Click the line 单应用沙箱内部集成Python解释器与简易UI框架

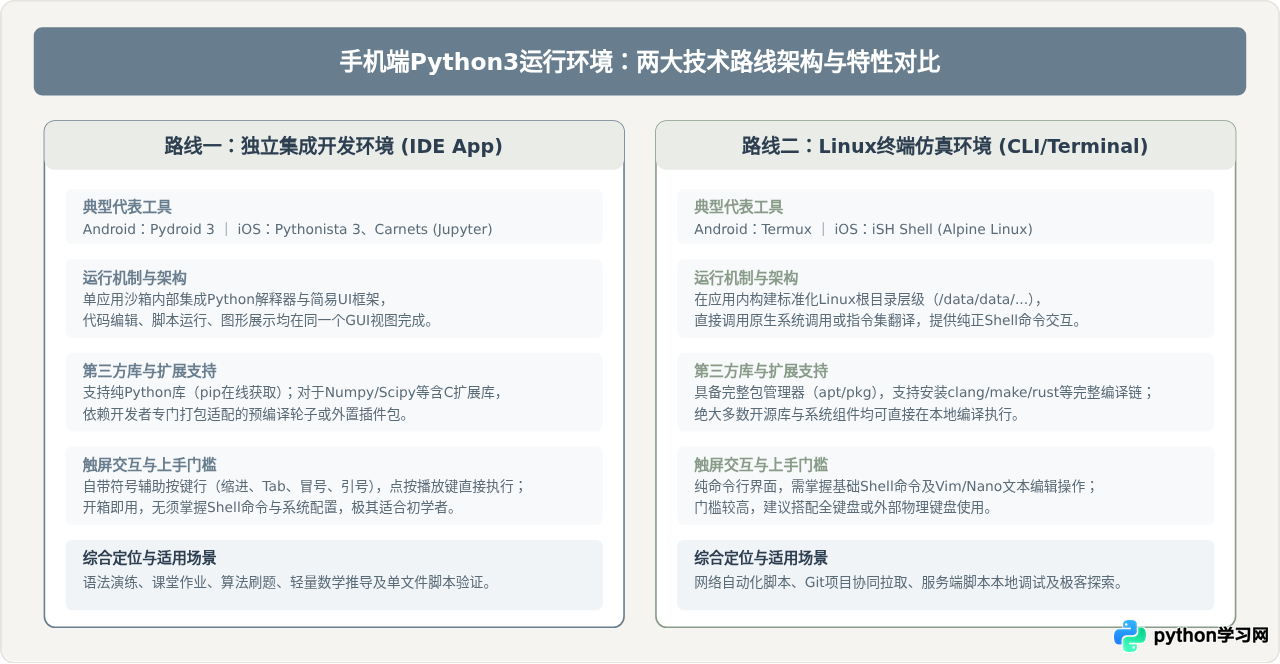[234, 299]
